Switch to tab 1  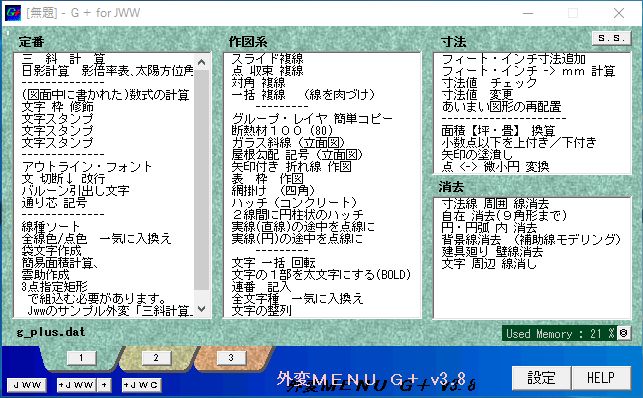coord(81,358)
